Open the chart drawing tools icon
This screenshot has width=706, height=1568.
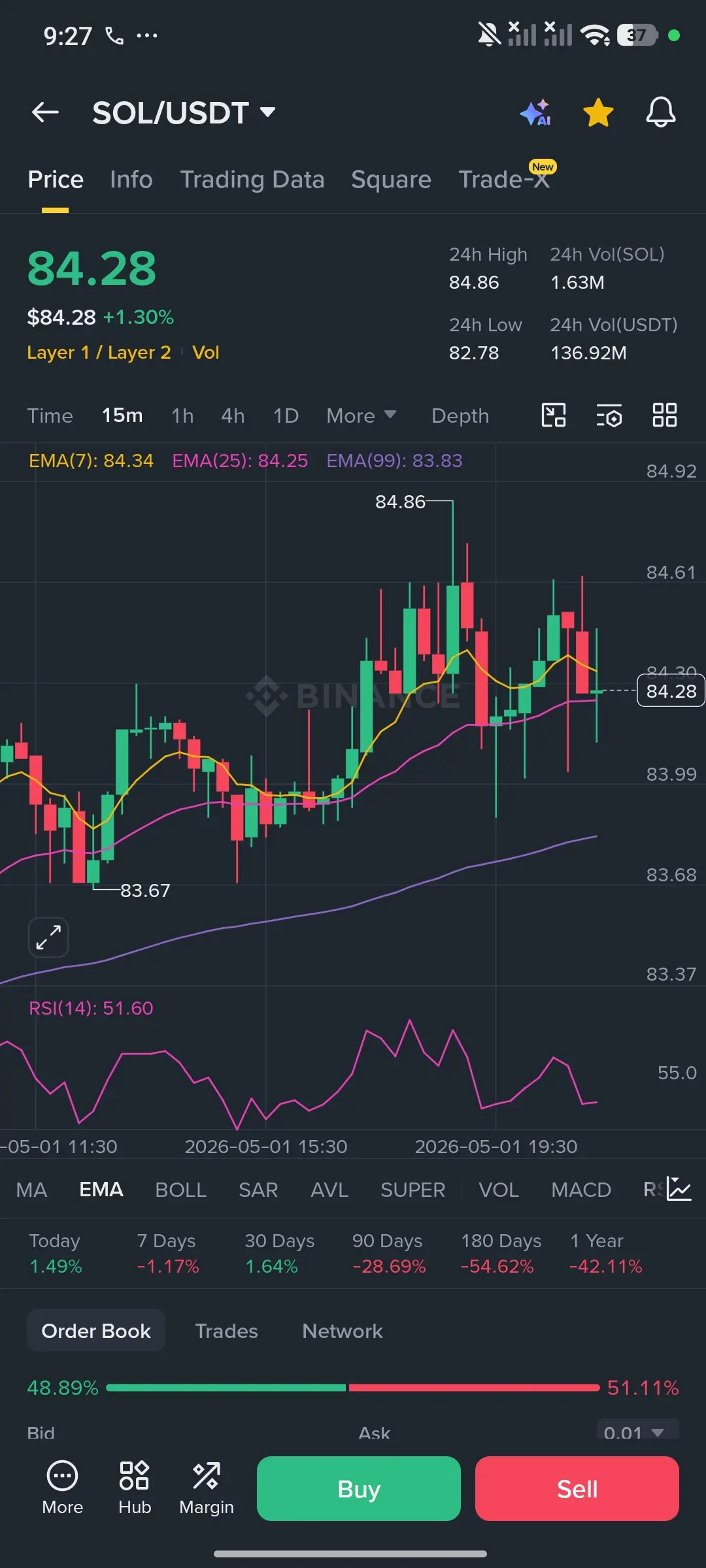pyautogui.click(x=554, y=415)
